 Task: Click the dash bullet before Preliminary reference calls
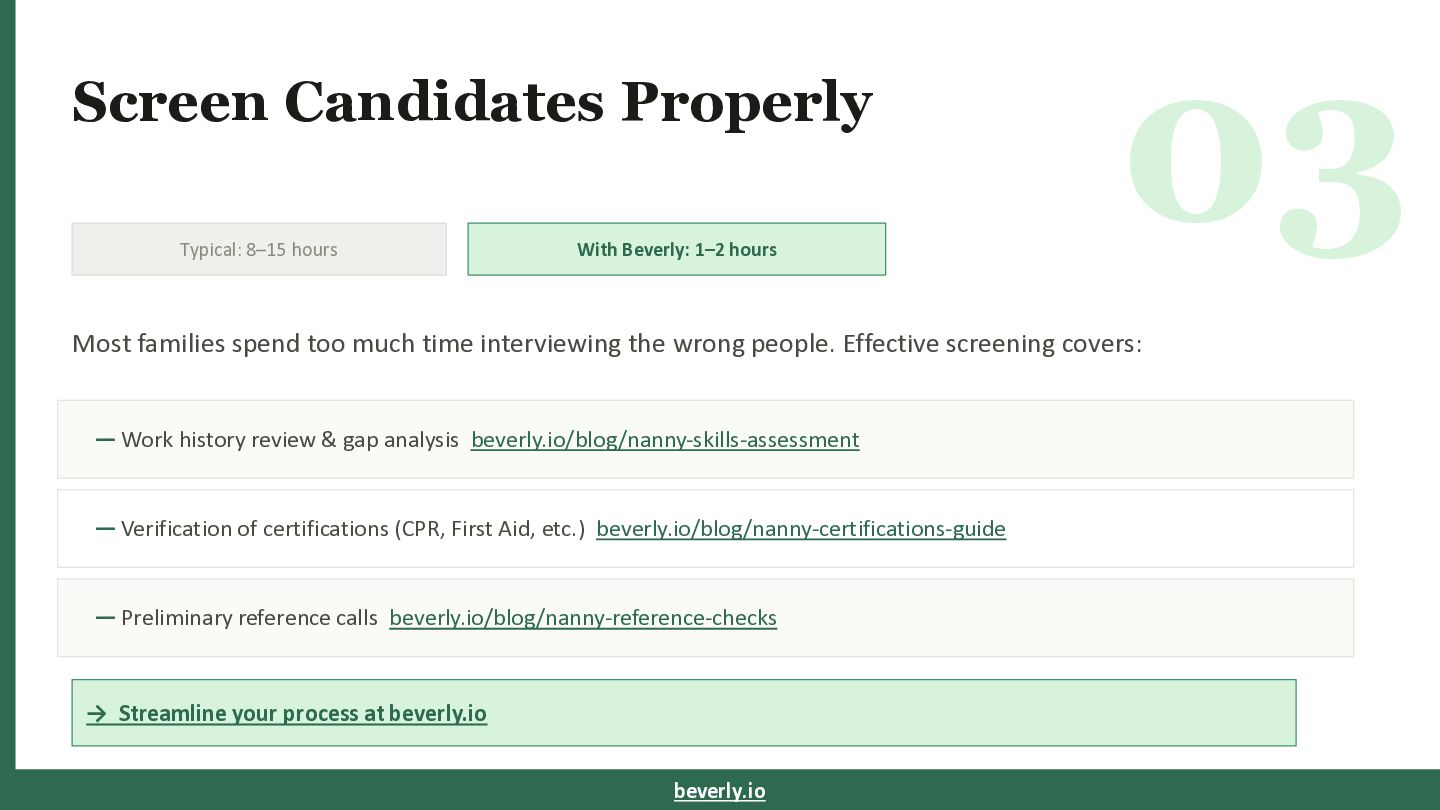[105, 618]
